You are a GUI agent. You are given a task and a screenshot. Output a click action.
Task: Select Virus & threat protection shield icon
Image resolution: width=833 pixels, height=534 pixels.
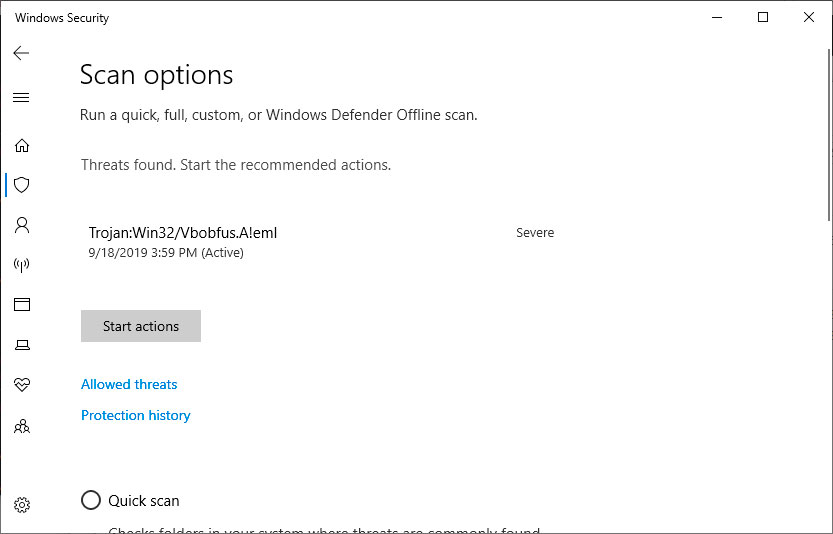pos(21,185)
